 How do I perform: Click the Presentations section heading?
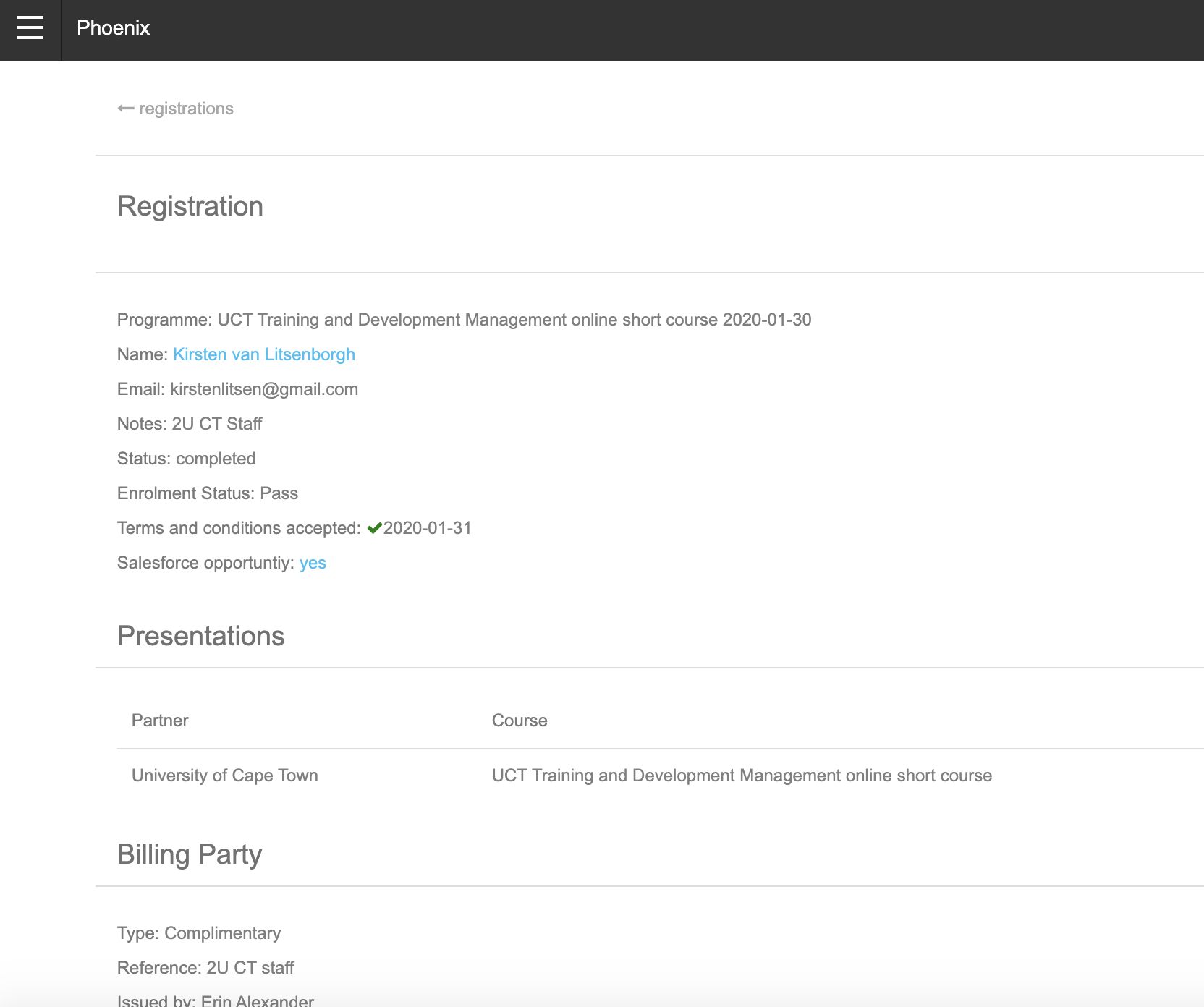tap(201, 637)
